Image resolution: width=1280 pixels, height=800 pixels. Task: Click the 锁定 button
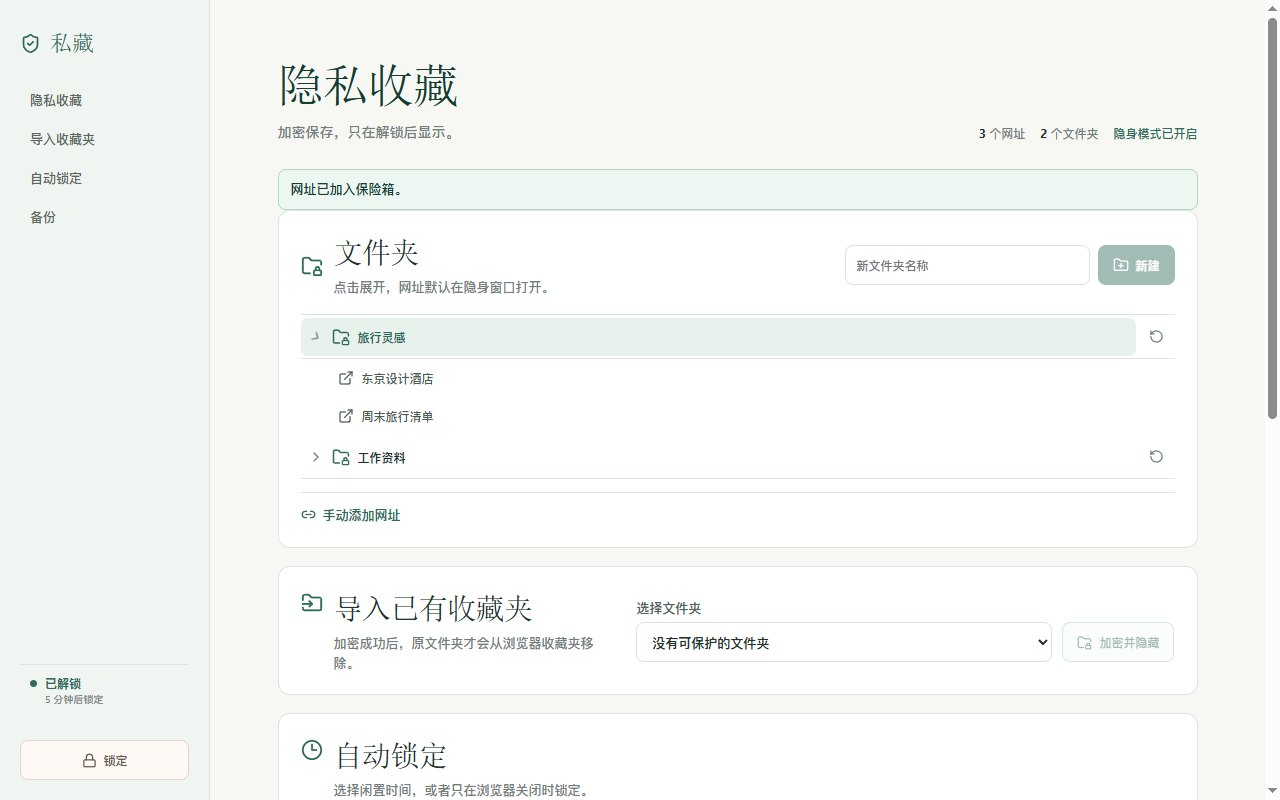coord(104,760)
